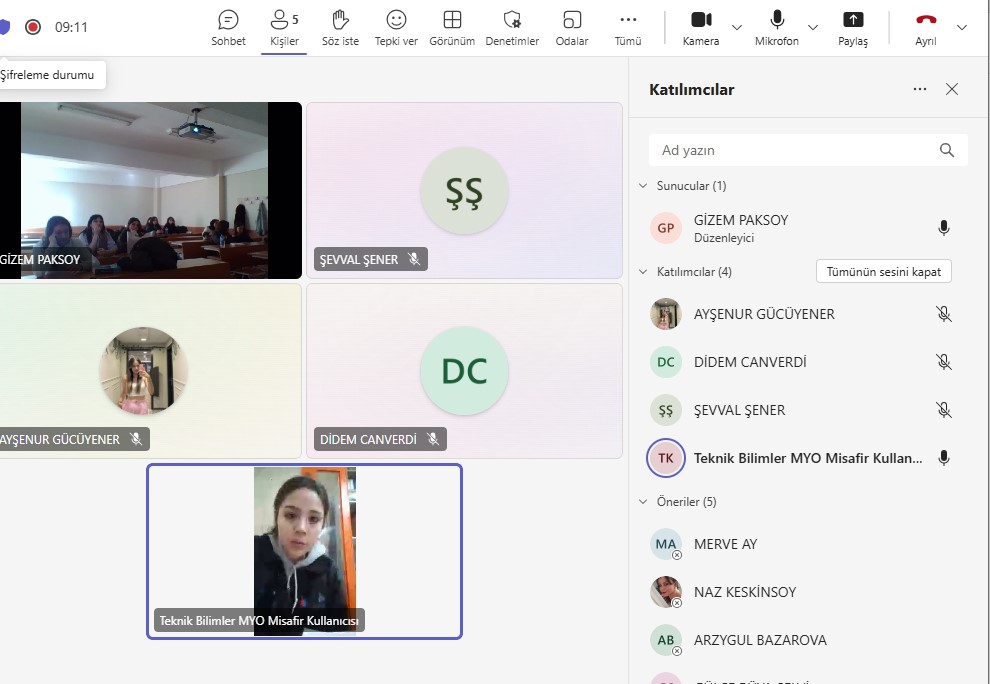
Task: Open the Görünüm view layout options
Action: [x=452, y=27]
